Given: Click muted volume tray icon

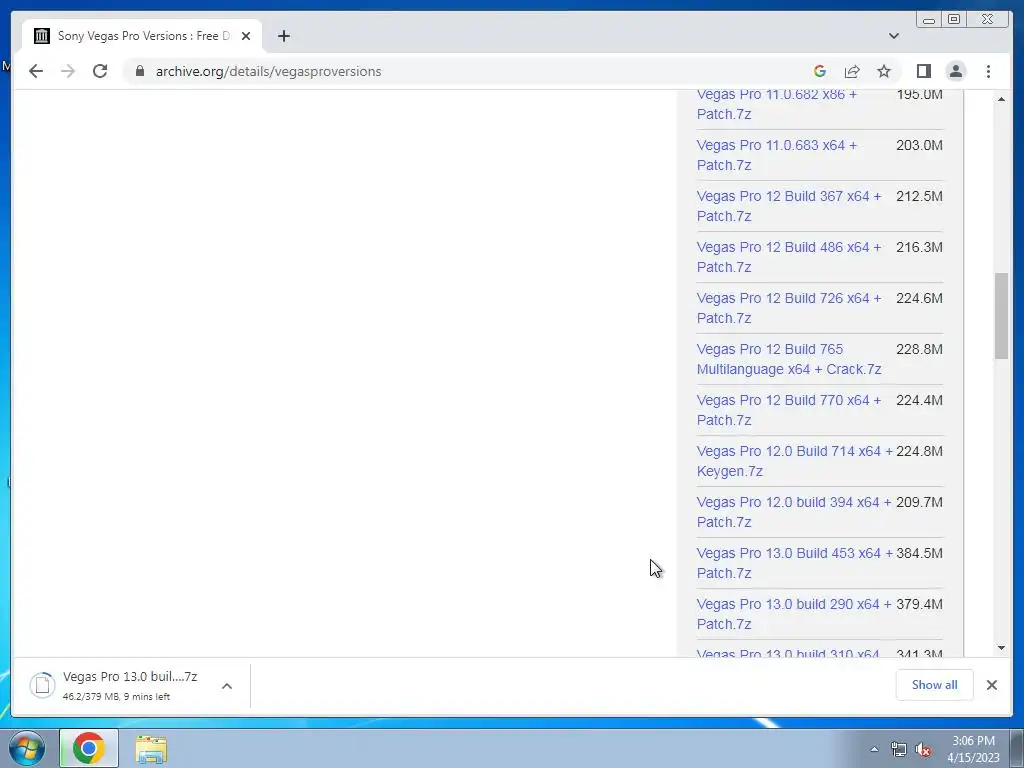Looking at the screenshot, I should pyautogui.click(x=923, y=750).
